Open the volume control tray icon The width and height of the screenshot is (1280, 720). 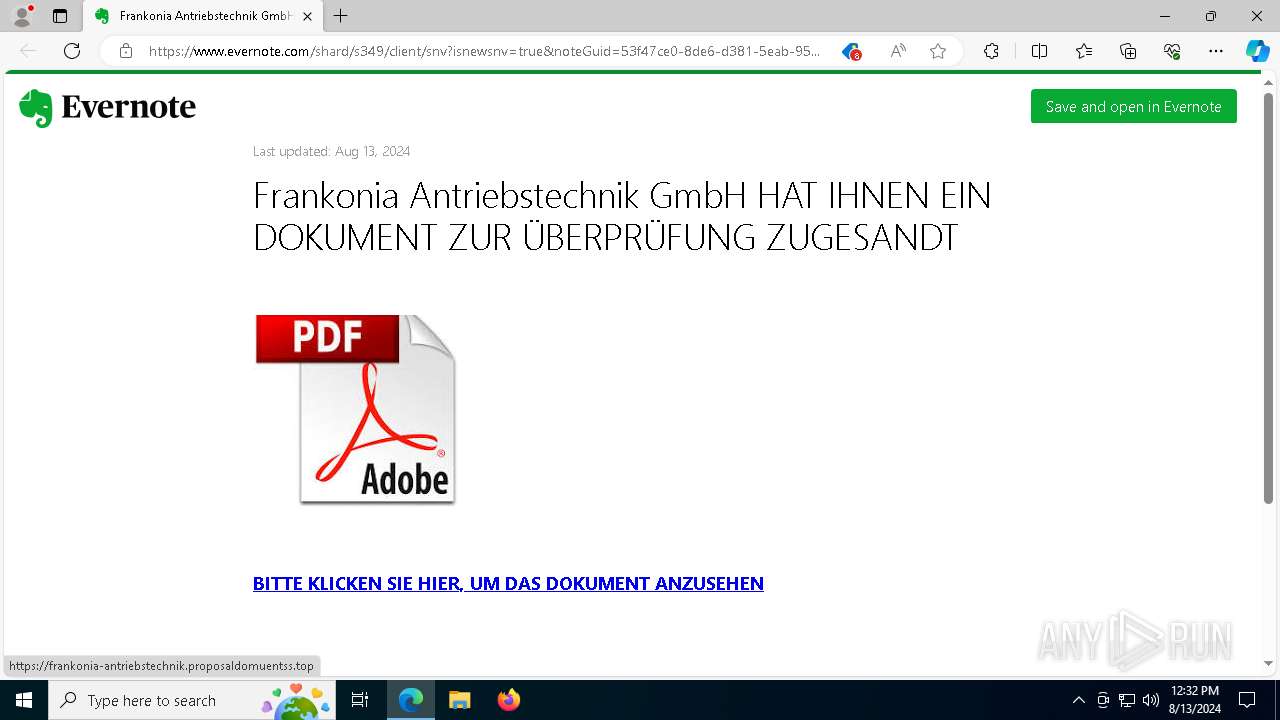tap(1151, 700)
